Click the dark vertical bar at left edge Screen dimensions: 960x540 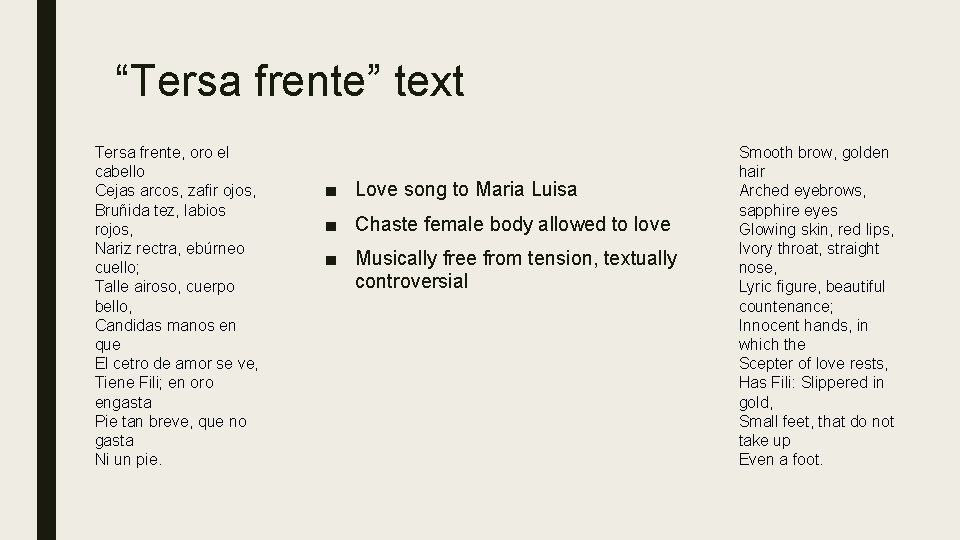[47, 270]
